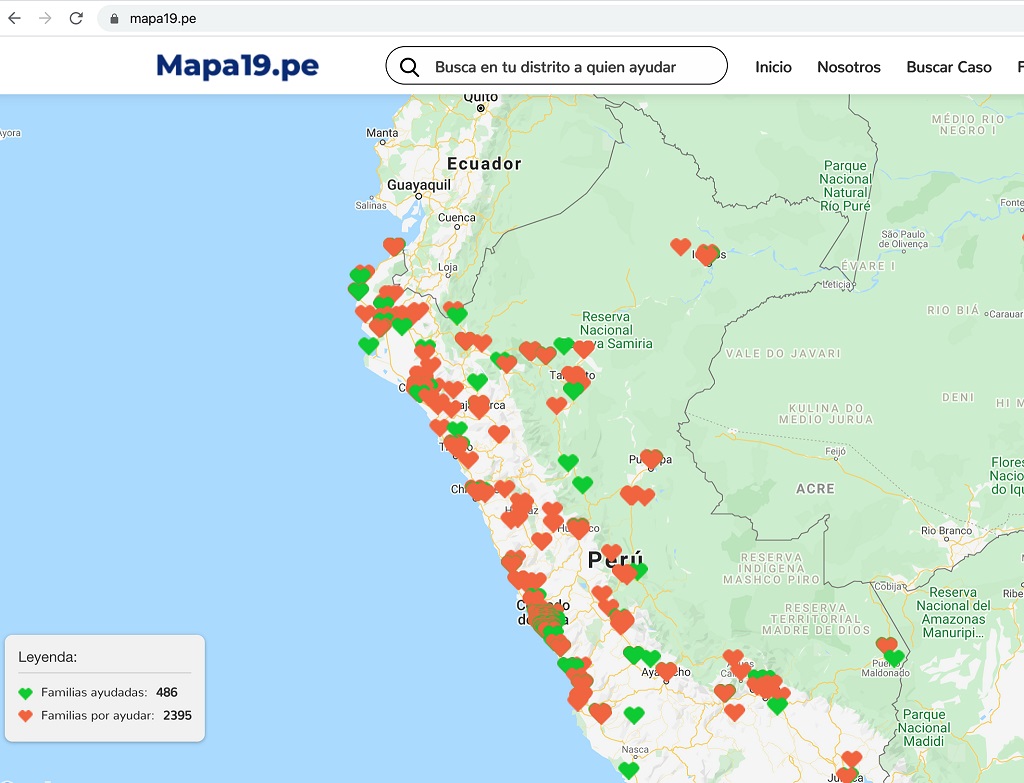Click the orange heart near Juliaca
Image resolution: width=1024 pixels, height=783 pixels.
tap(852, 759)
